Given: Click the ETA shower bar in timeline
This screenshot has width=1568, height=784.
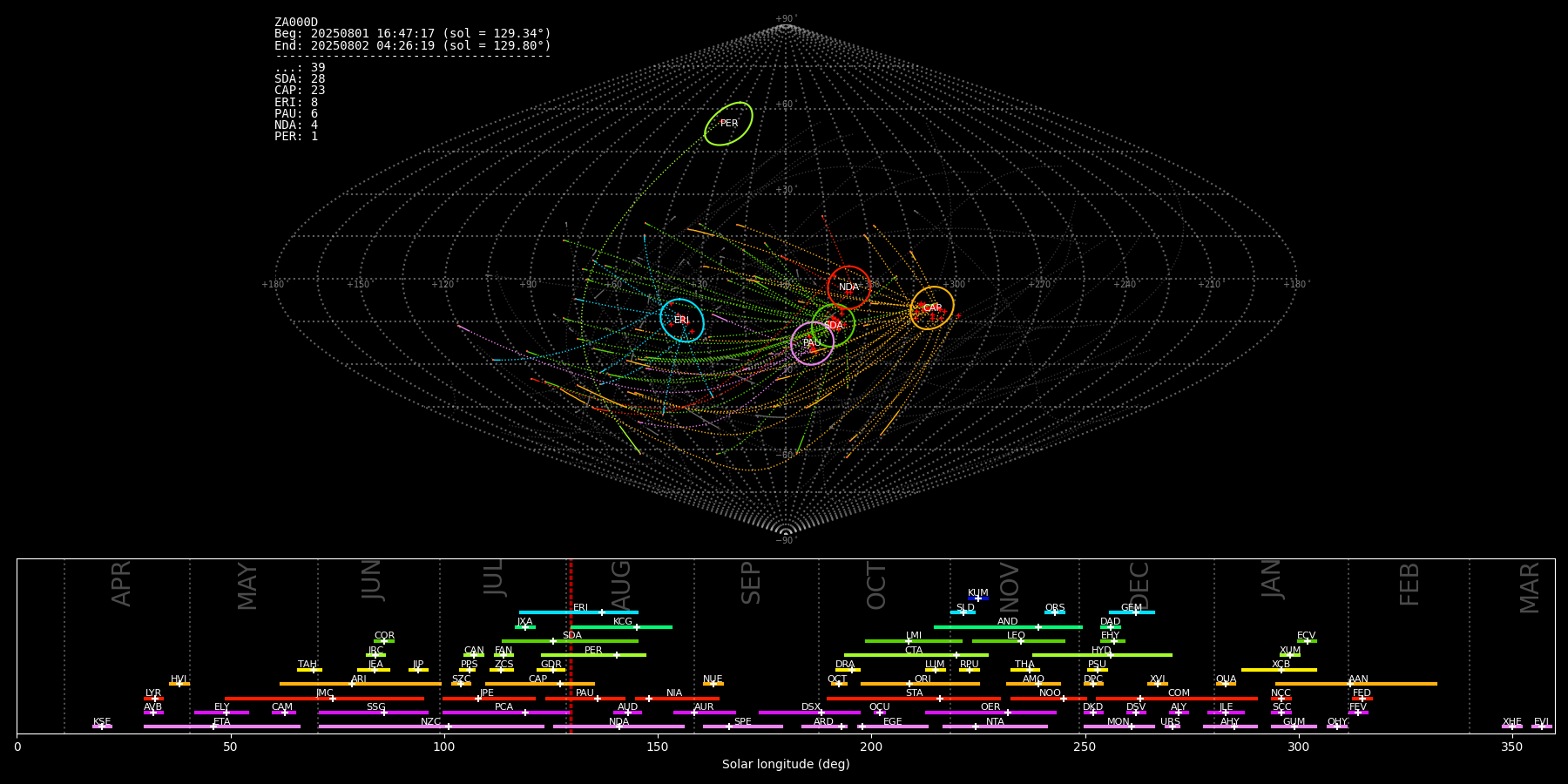Looking at the screenshot, I should pyautogui.click(x=222, y=727).
